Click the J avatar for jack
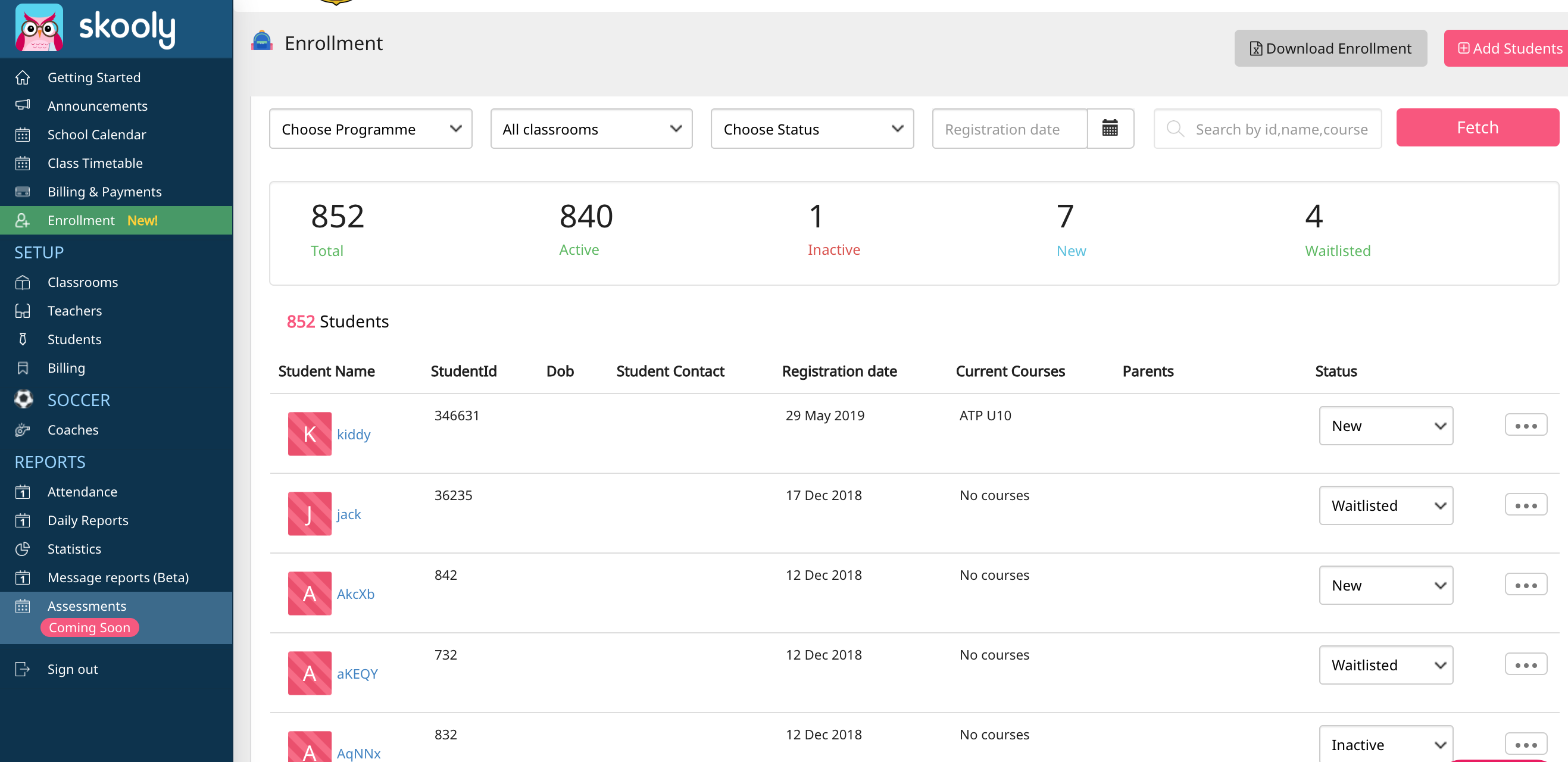 (x=310, y=514)
